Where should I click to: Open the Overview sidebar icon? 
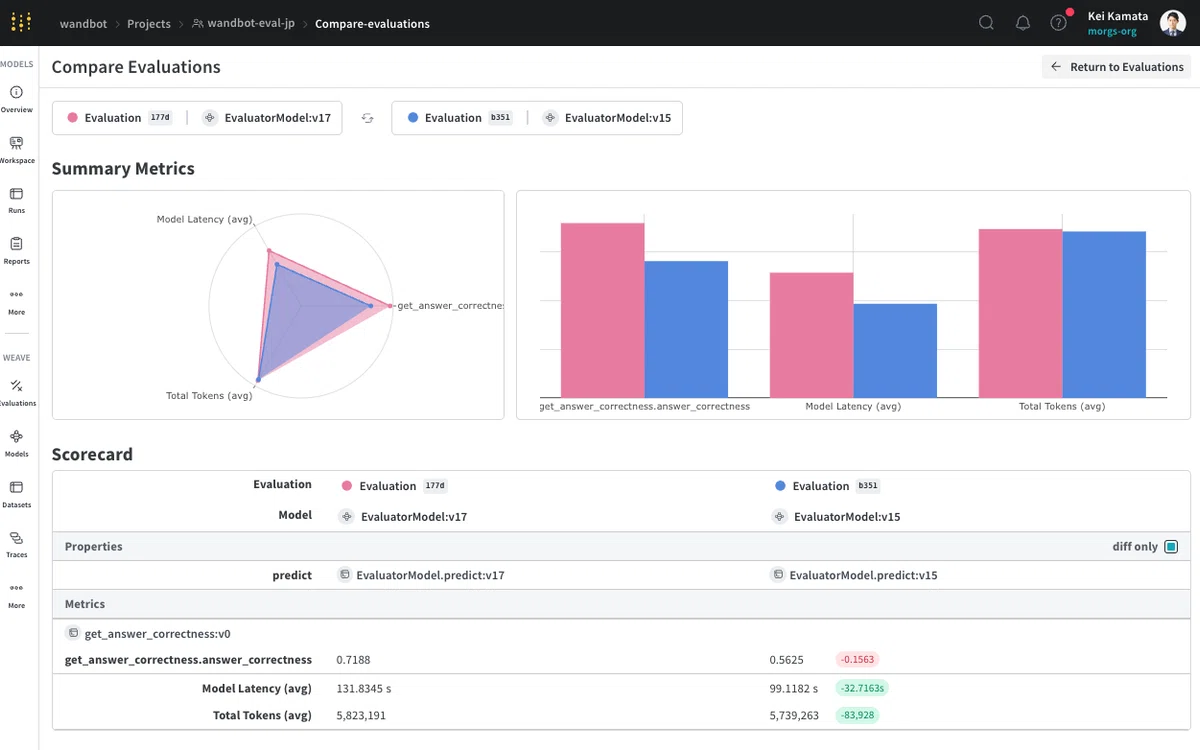[16, 99]
